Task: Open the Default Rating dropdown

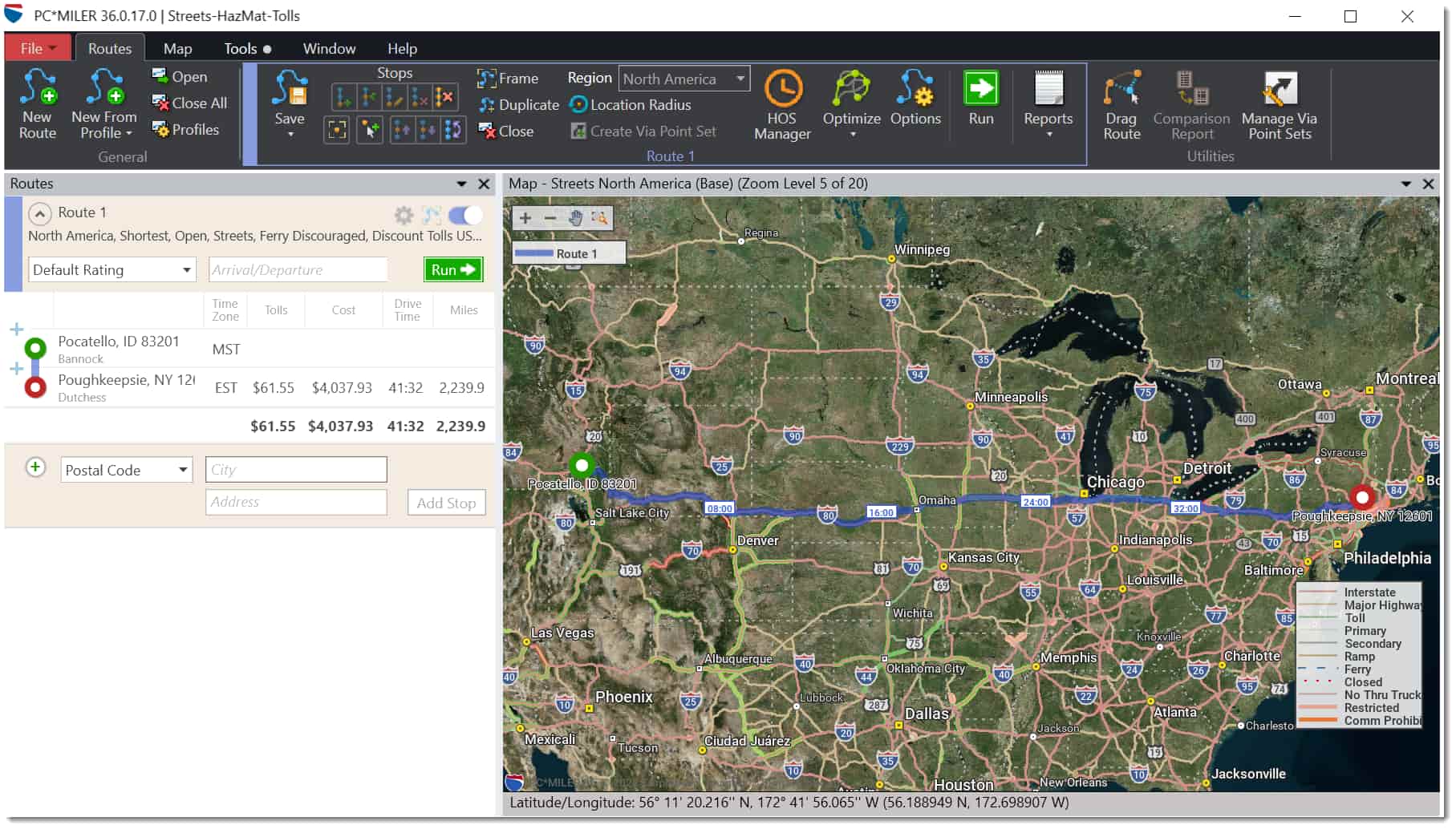Action: click(x=112, y=270)
